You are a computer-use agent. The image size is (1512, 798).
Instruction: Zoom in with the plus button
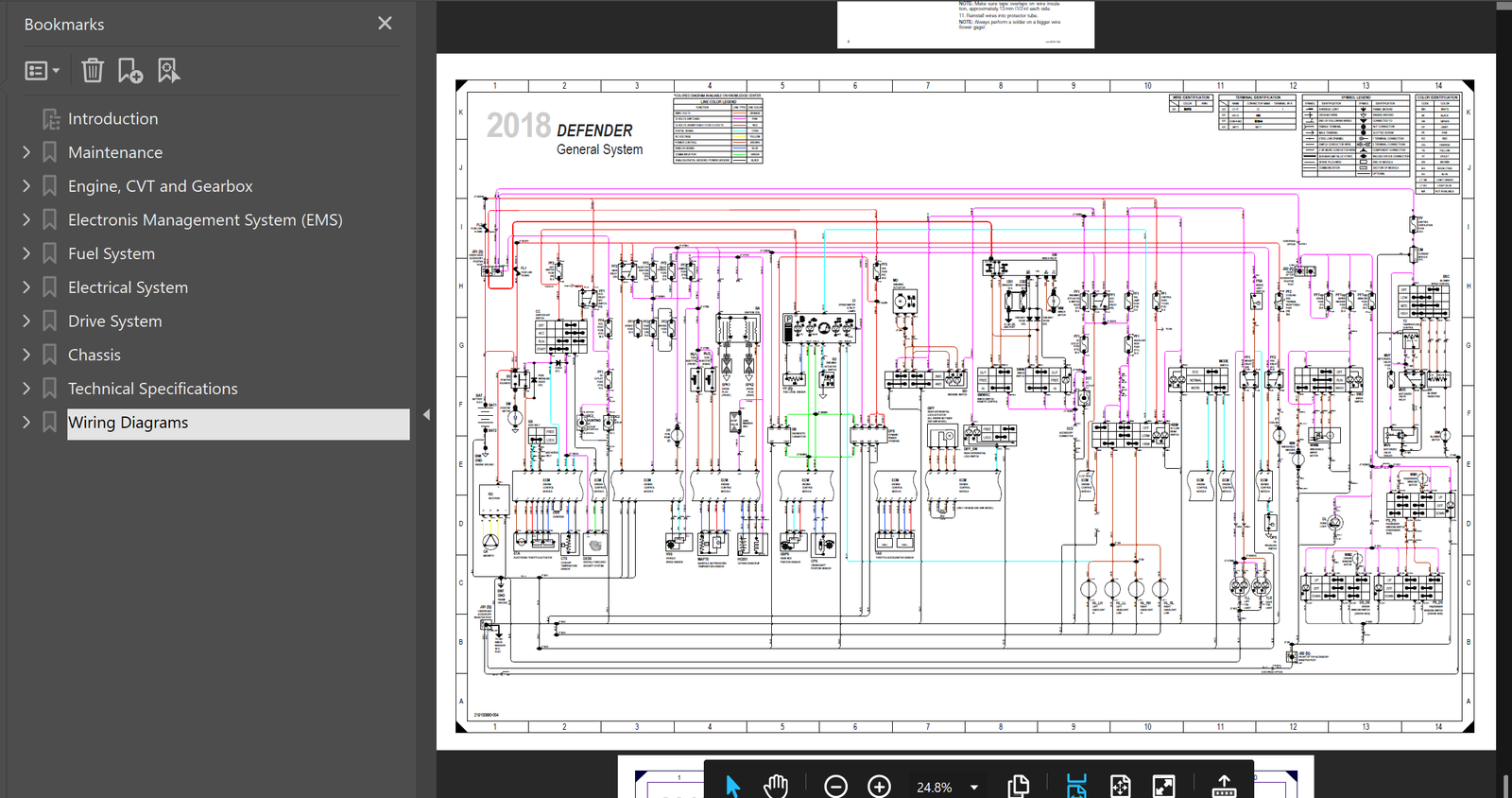879,787
